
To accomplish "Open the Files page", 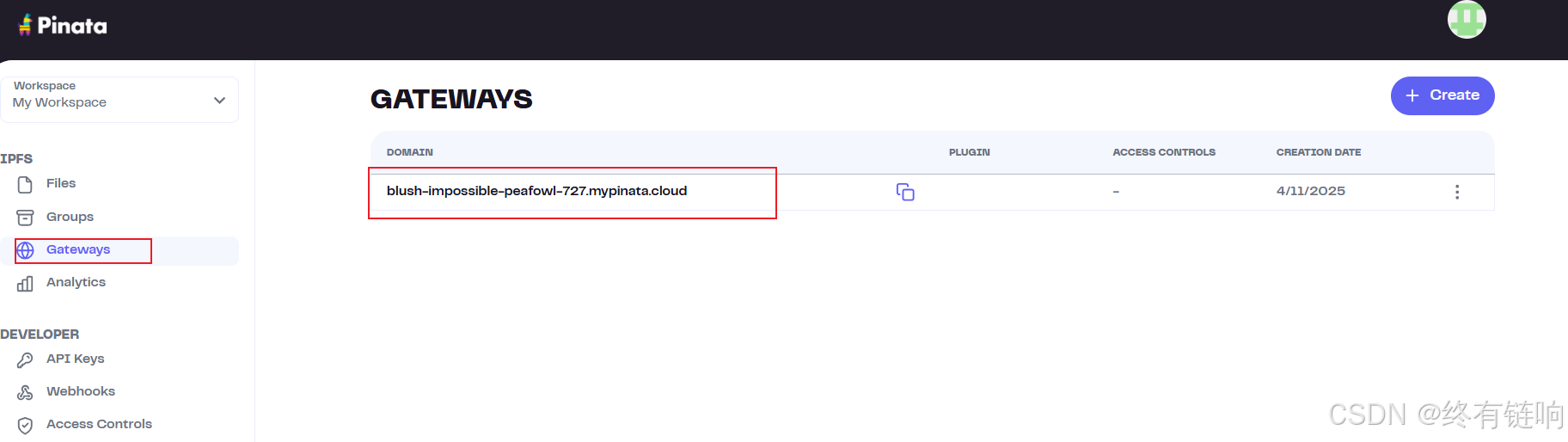I will click(x=61, y=183).
